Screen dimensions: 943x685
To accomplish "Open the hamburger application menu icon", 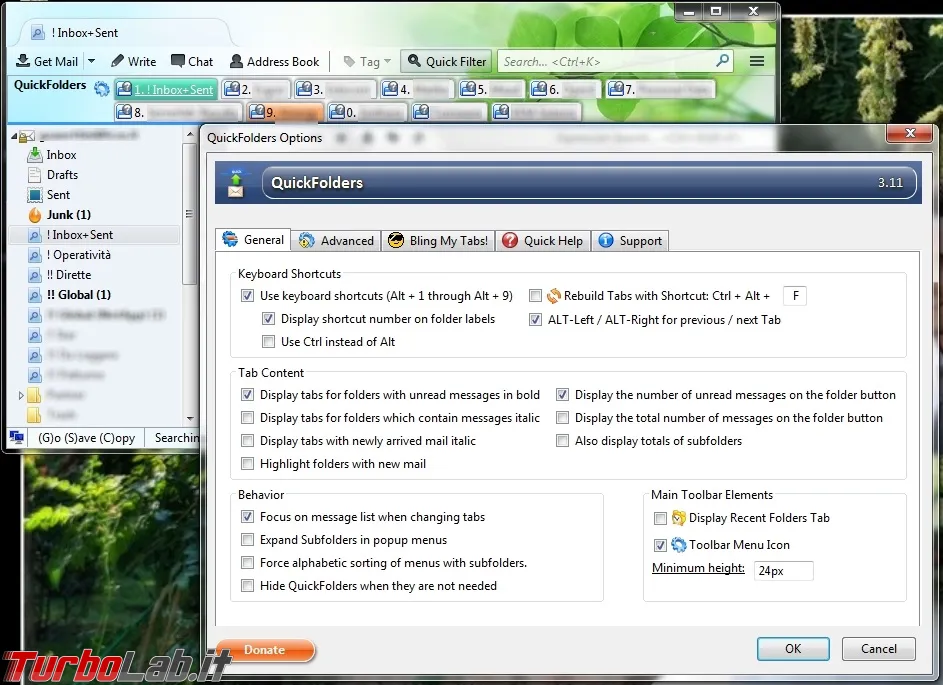I will (757, 61).
